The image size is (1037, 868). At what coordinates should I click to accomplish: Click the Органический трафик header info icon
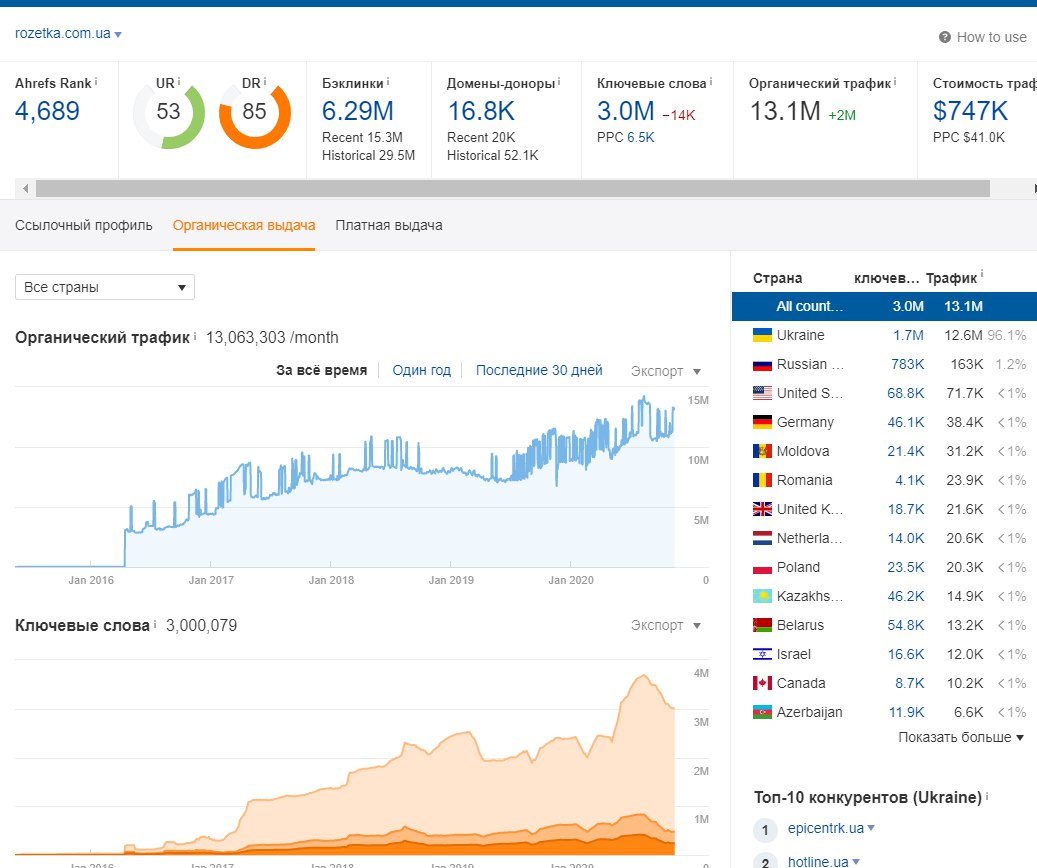tap(895, 82)
